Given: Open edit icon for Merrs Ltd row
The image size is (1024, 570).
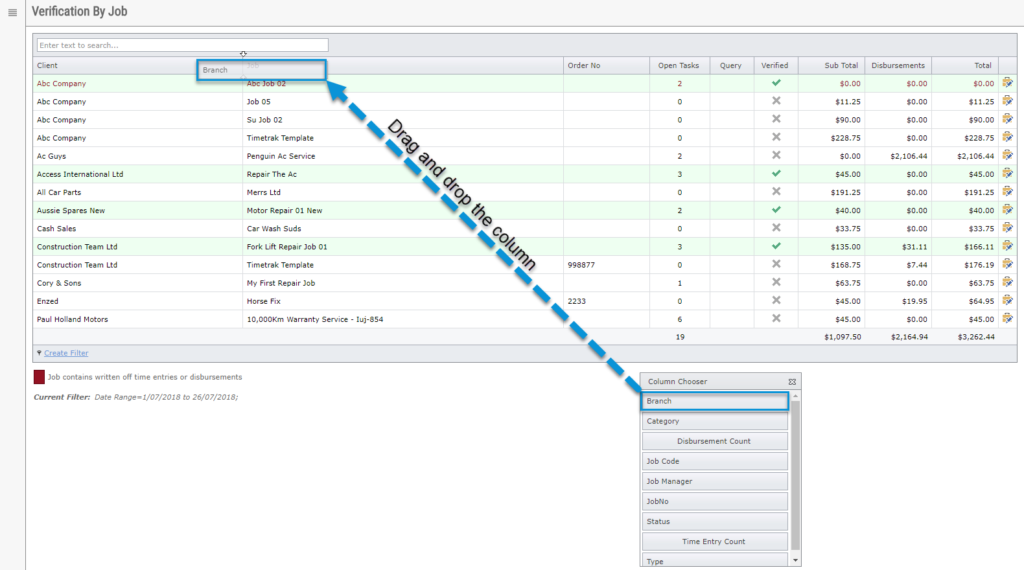Looking at the screenshot, I should click(1008, 192).
